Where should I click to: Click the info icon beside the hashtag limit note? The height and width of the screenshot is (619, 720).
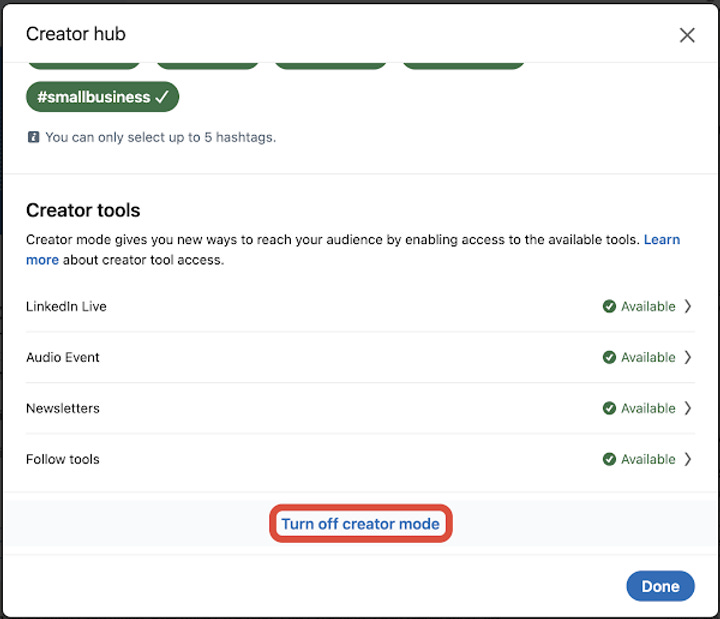[x=33, y=137]
